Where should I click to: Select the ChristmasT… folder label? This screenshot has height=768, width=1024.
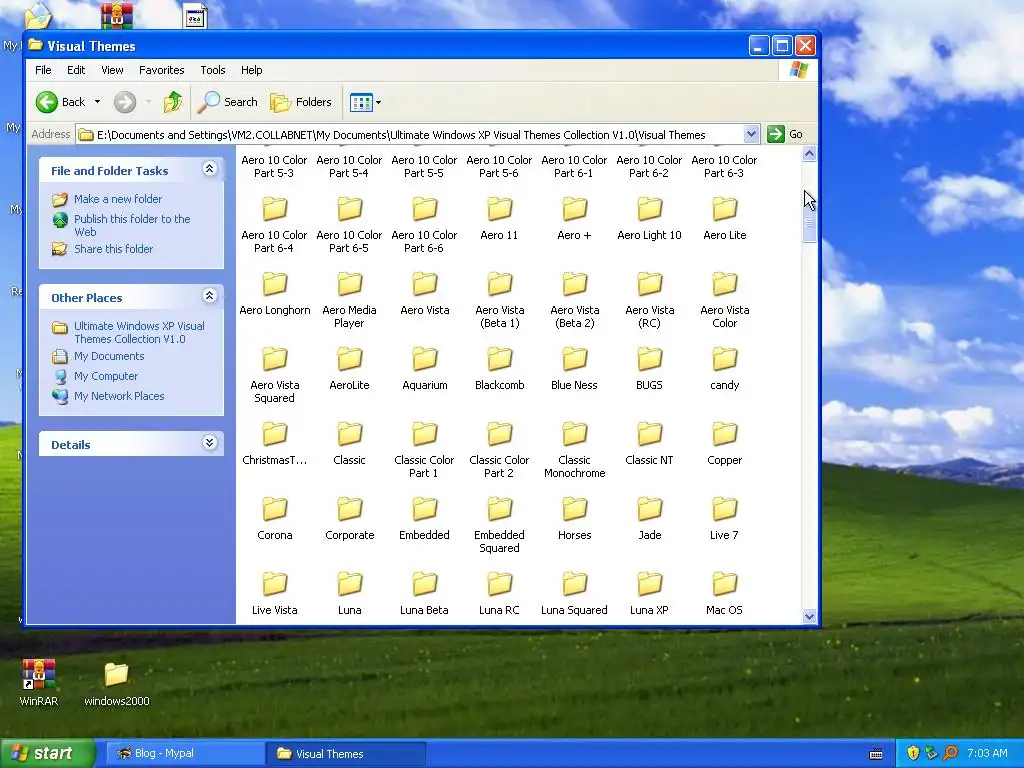[274, 460]
